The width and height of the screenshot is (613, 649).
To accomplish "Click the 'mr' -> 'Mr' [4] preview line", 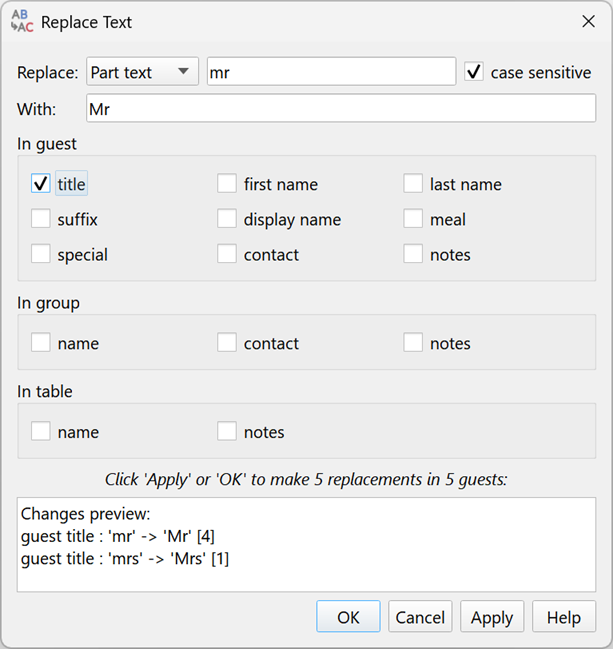I will click(x=118, y=536).
